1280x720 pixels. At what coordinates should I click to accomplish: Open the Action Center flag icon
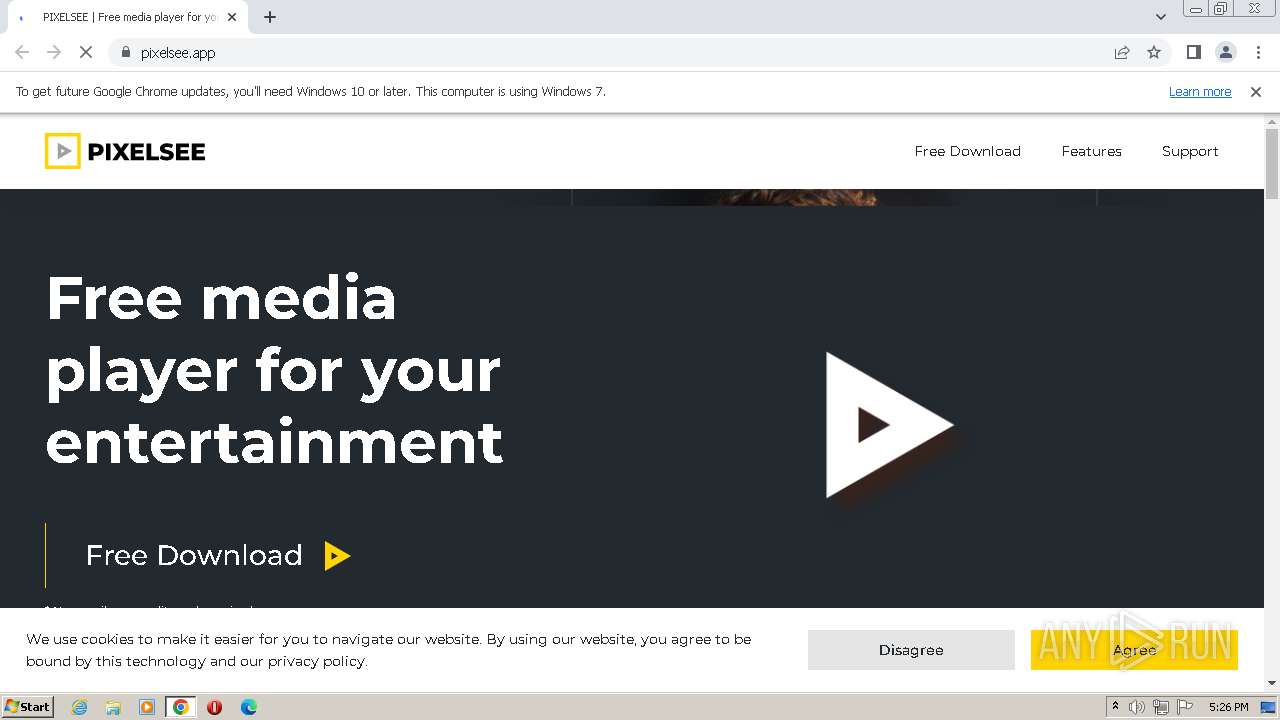1185,707
